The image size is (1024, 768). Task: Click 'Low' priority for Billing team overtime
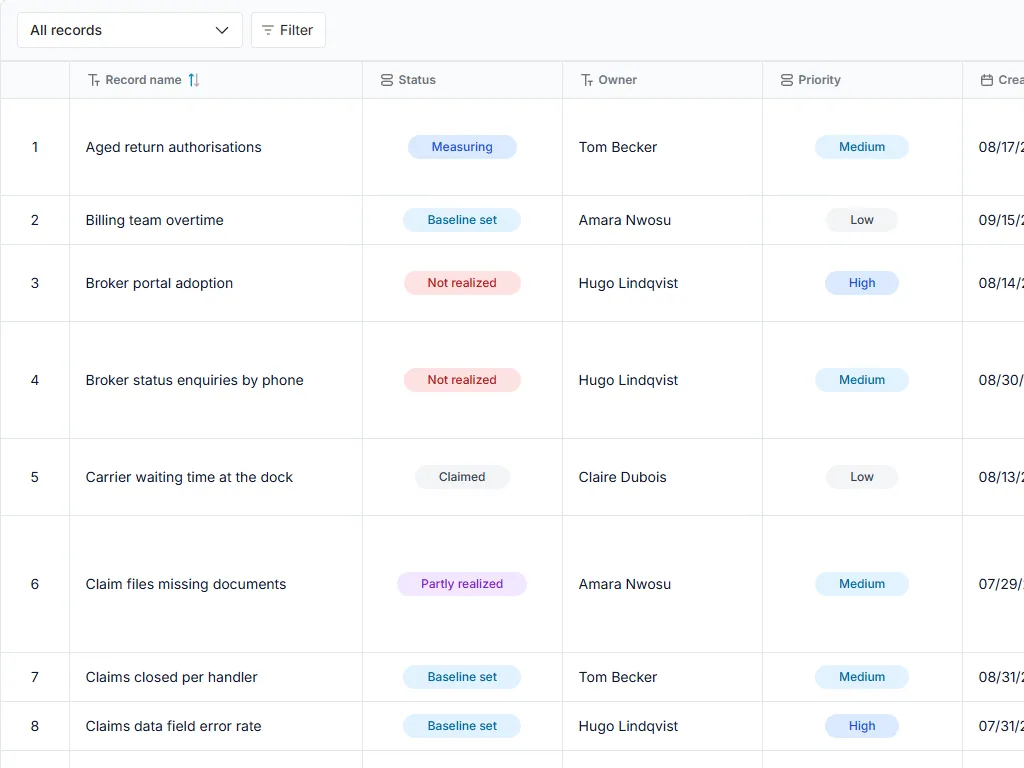(862, 220)
